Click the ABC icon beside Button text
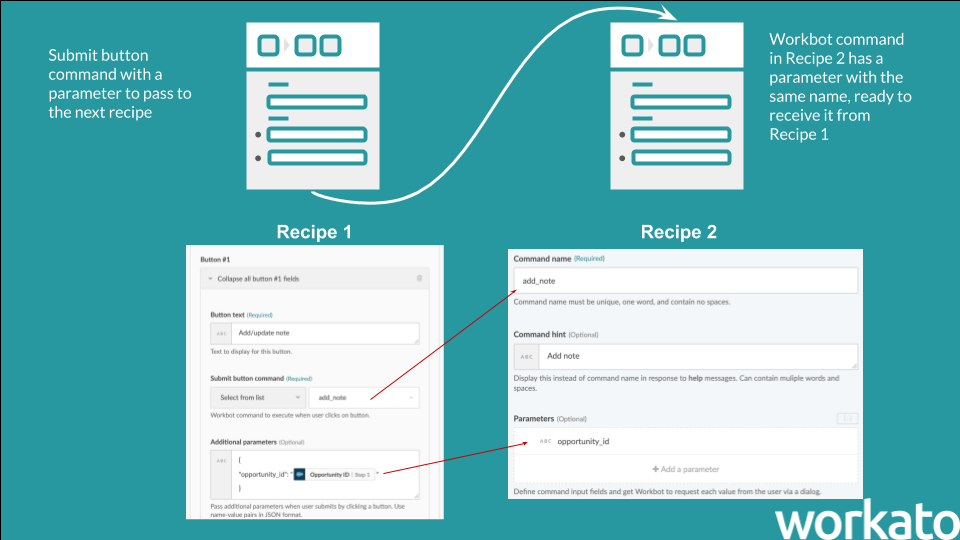 point(221,334)
